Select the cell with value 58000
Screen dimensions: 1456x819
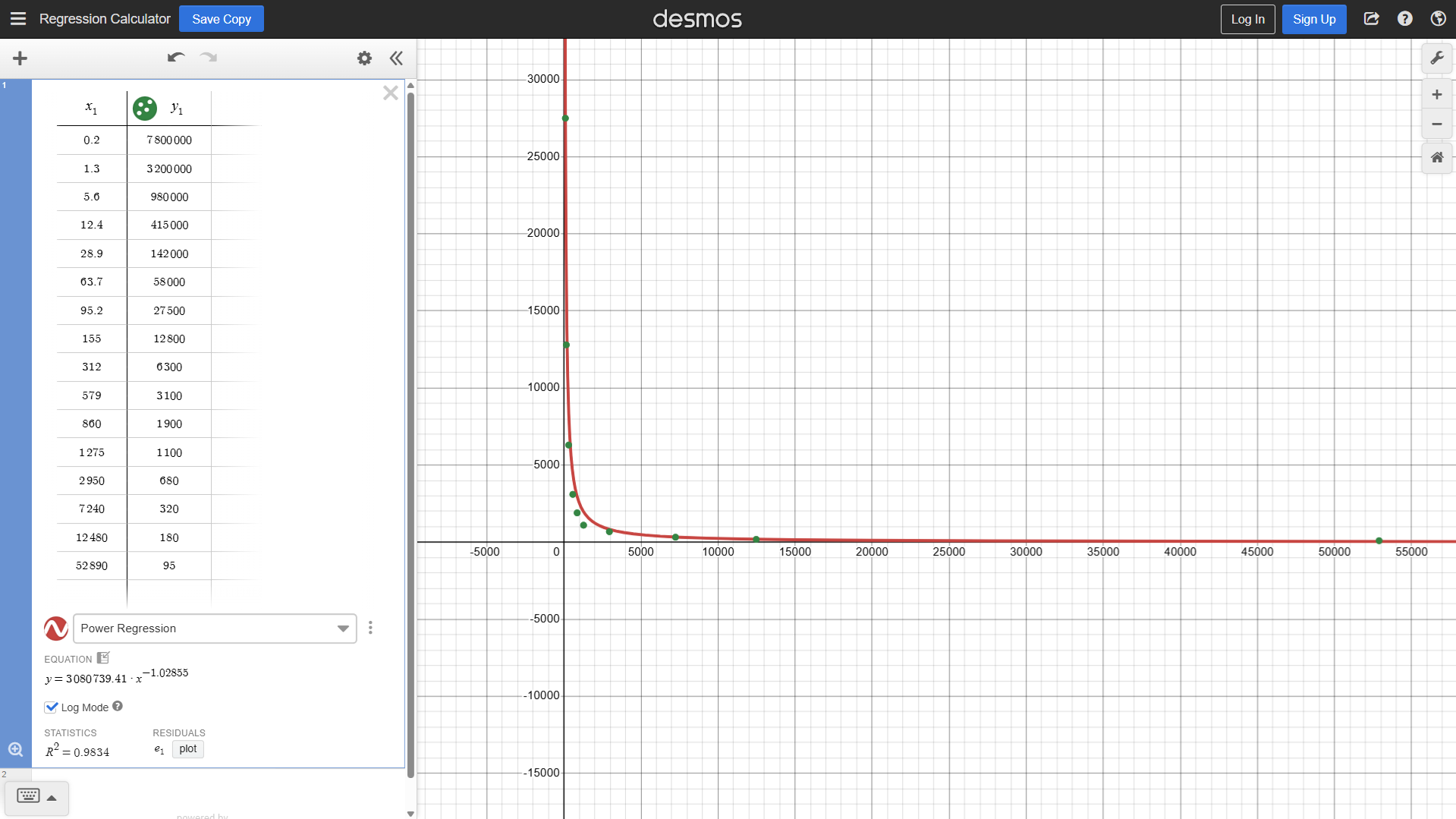(x=169, y=282)
